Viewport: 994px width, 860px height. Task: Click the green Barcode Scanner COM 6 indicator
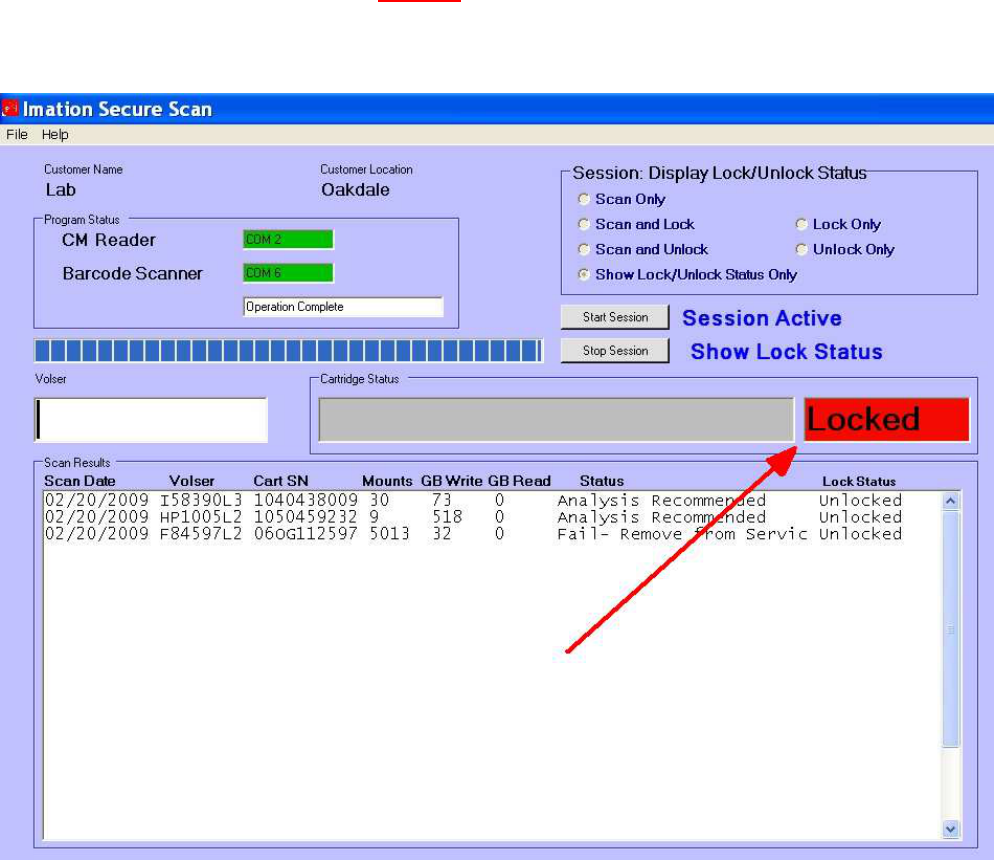click(288, 273)
